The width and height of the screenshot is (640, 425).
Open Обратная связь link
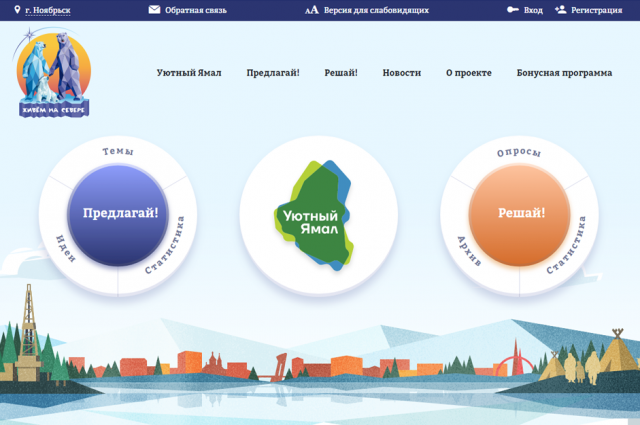click(x=196, y=10)
